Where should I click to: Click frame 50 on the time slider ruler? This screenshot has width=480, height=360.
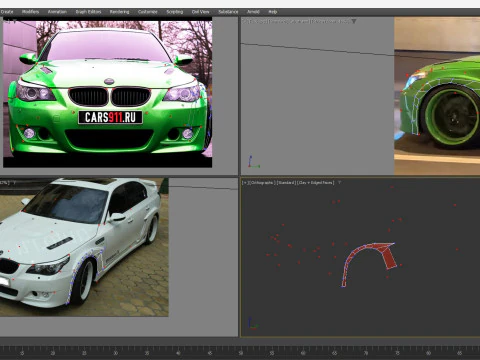241,353
